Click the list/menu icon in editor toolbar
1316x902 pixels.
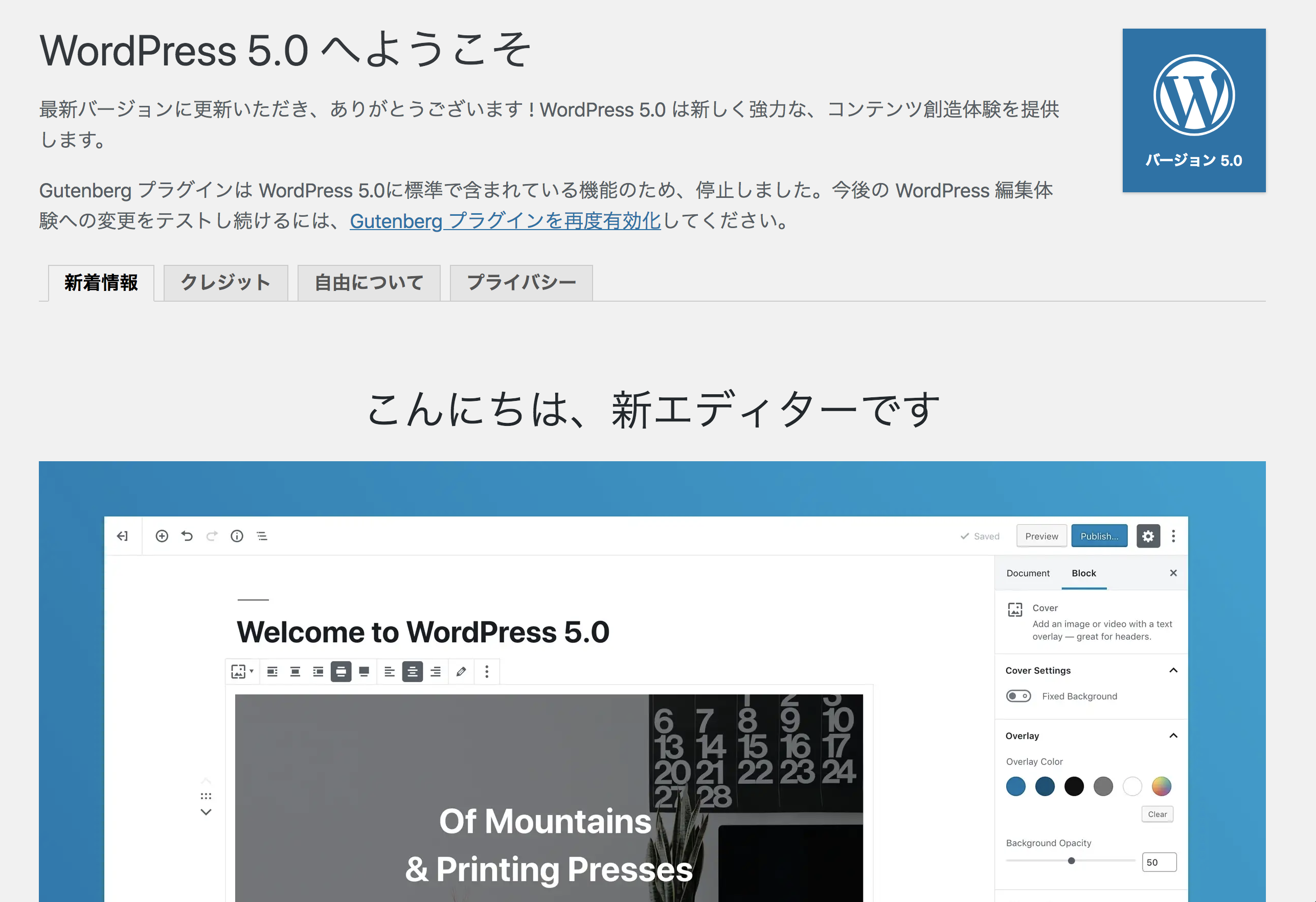tap(264, 538)
